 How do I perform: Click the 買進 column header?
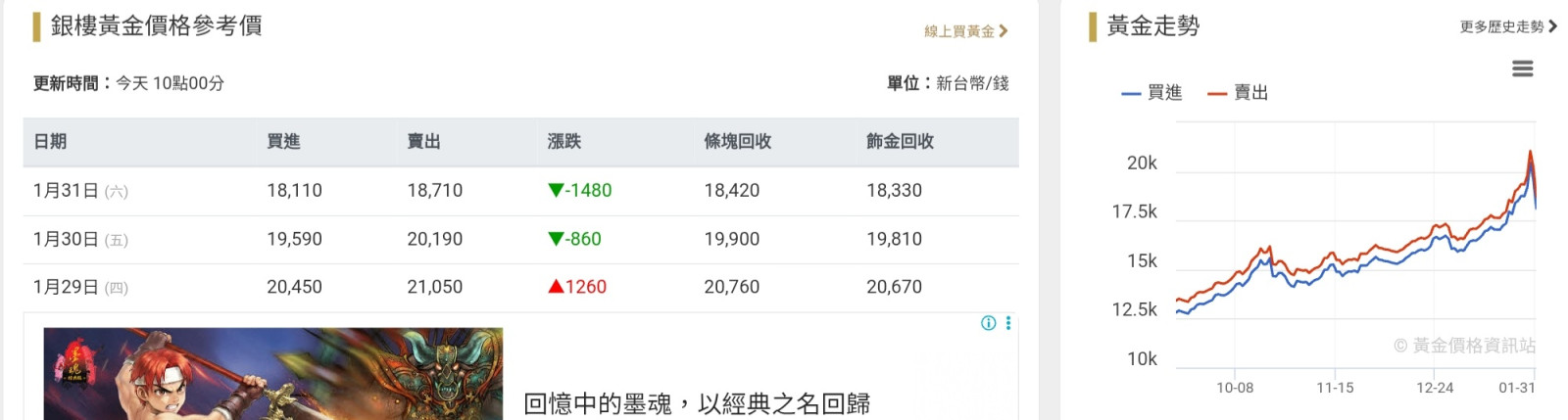tap(283, 142)
